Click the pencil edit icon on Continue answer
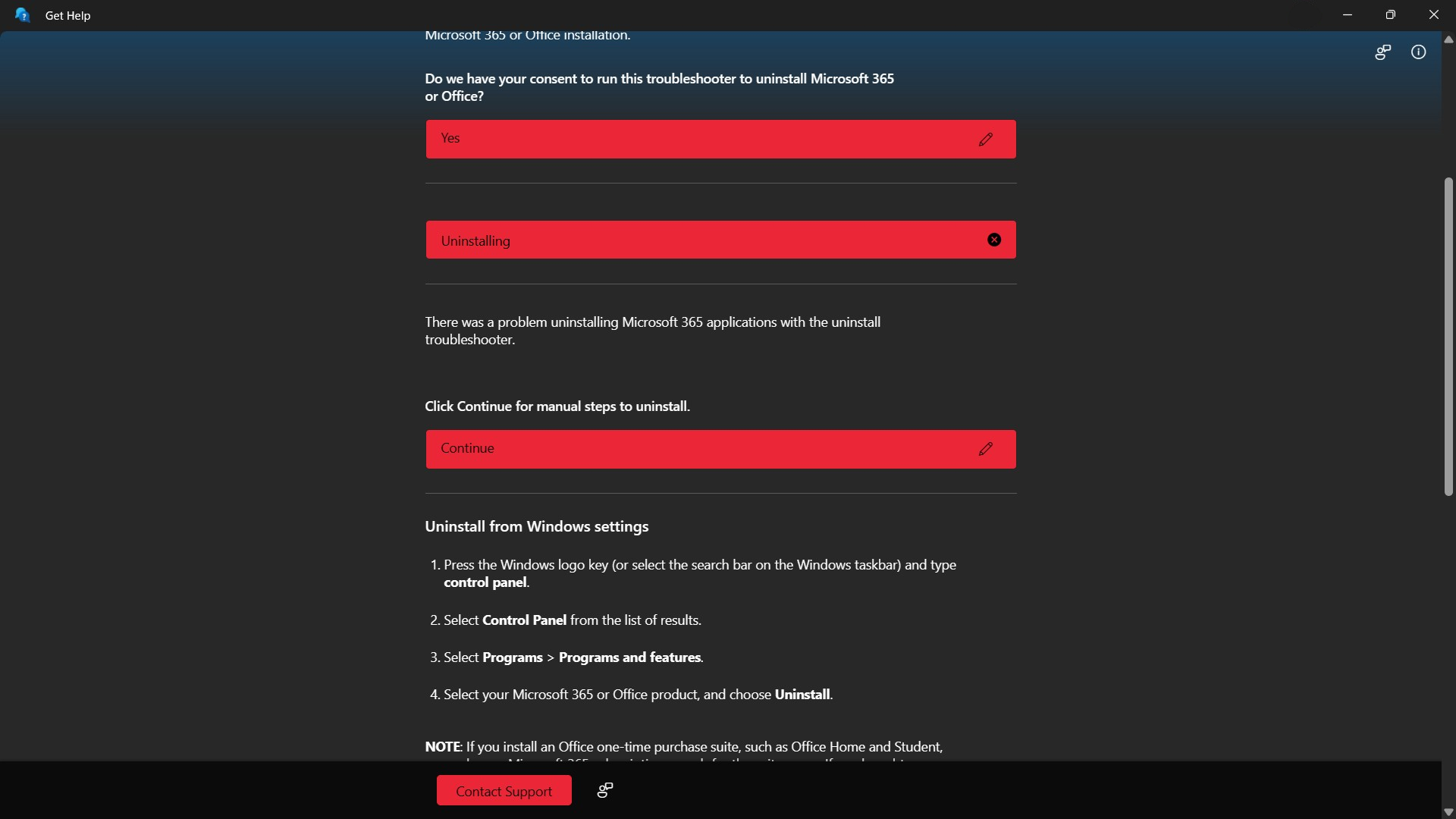This screenshot has height=819, width=1456. [985, 449]
